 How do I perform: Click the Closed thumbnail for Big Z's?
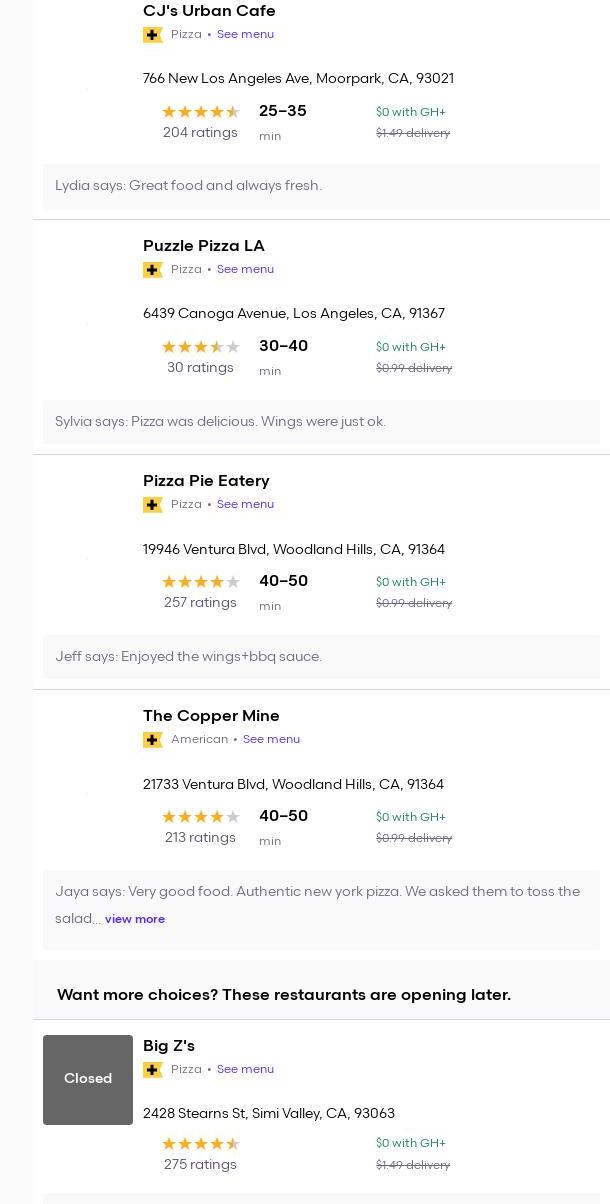pos(88,1079)
